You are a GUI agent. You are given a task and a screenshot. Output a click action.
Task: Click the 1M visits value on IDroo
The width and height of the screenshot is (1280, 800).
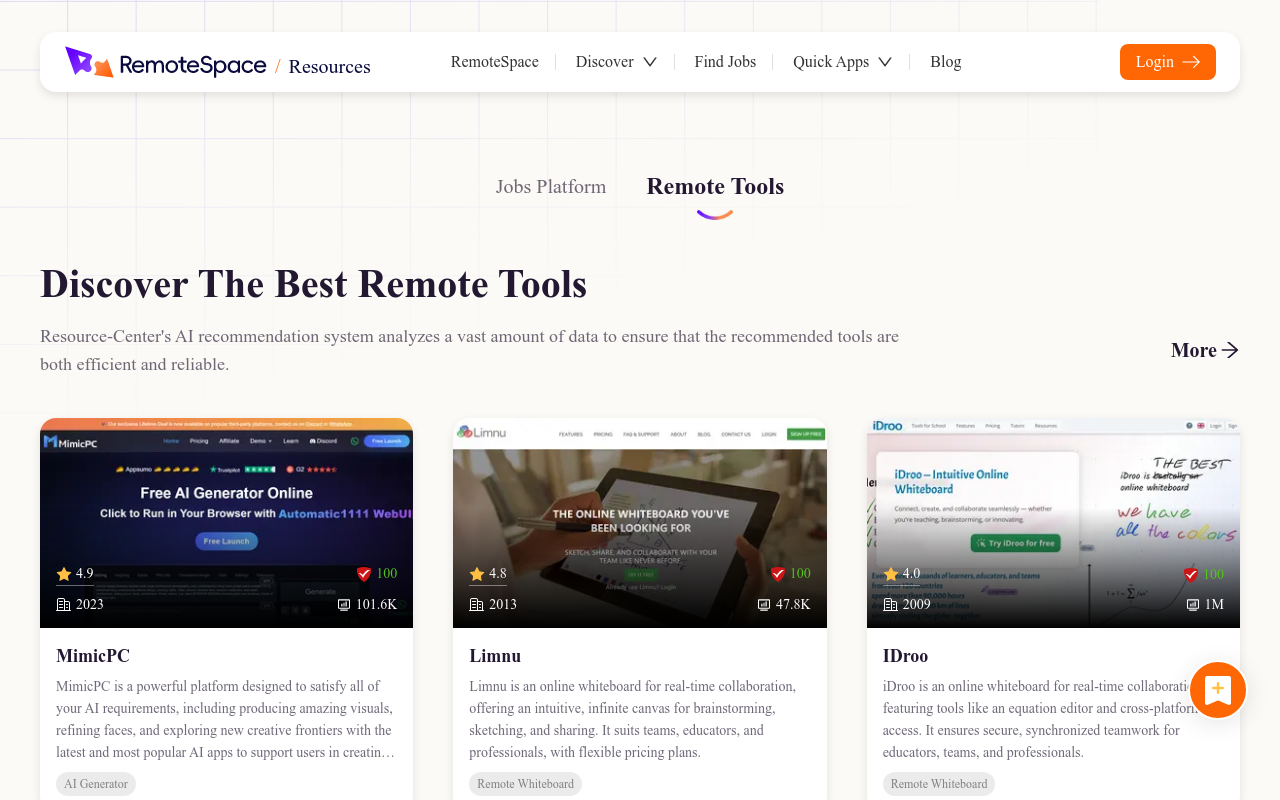(1214, 605)
